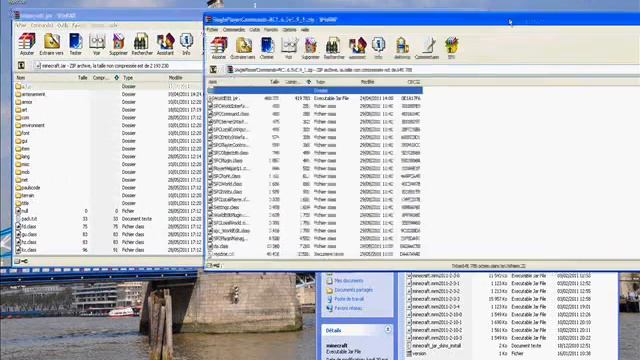
Task: Click up-folder icon in SinglePlayerCommands address bar
Action: point(213,70)
